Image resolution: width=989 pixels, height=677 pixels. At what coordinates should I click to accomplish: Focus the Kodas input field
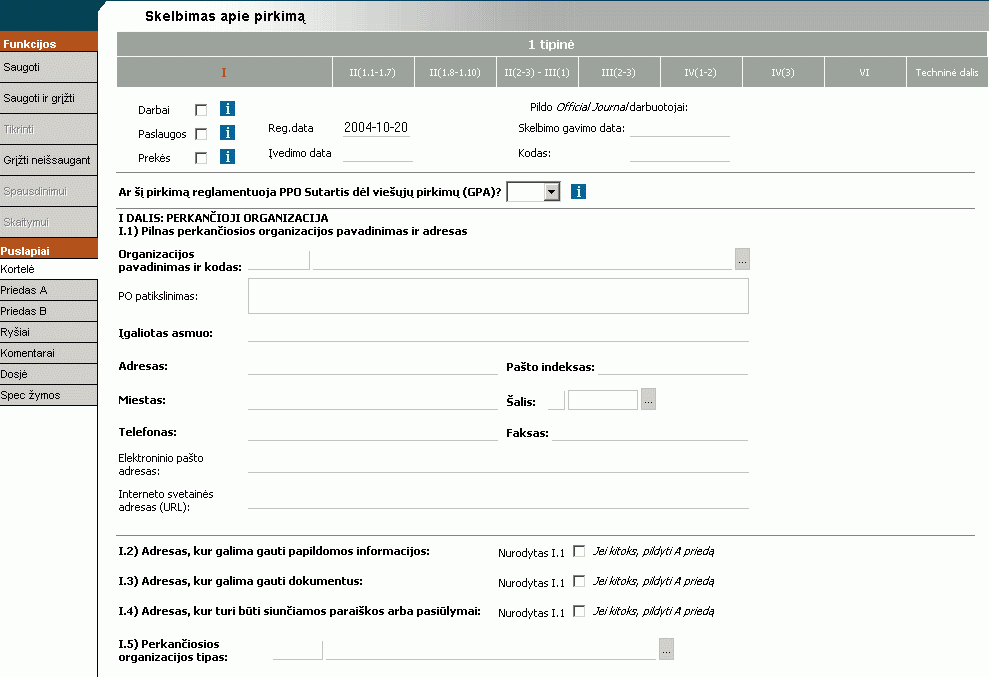click(680, 153)
